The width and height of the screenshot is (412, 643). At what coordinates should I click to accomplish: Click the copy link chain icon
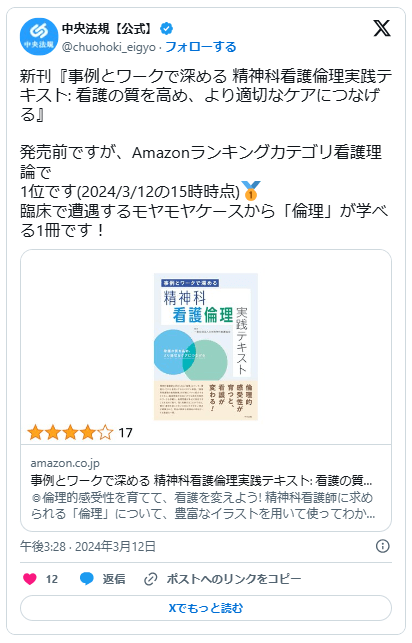(x=150, y=579)
